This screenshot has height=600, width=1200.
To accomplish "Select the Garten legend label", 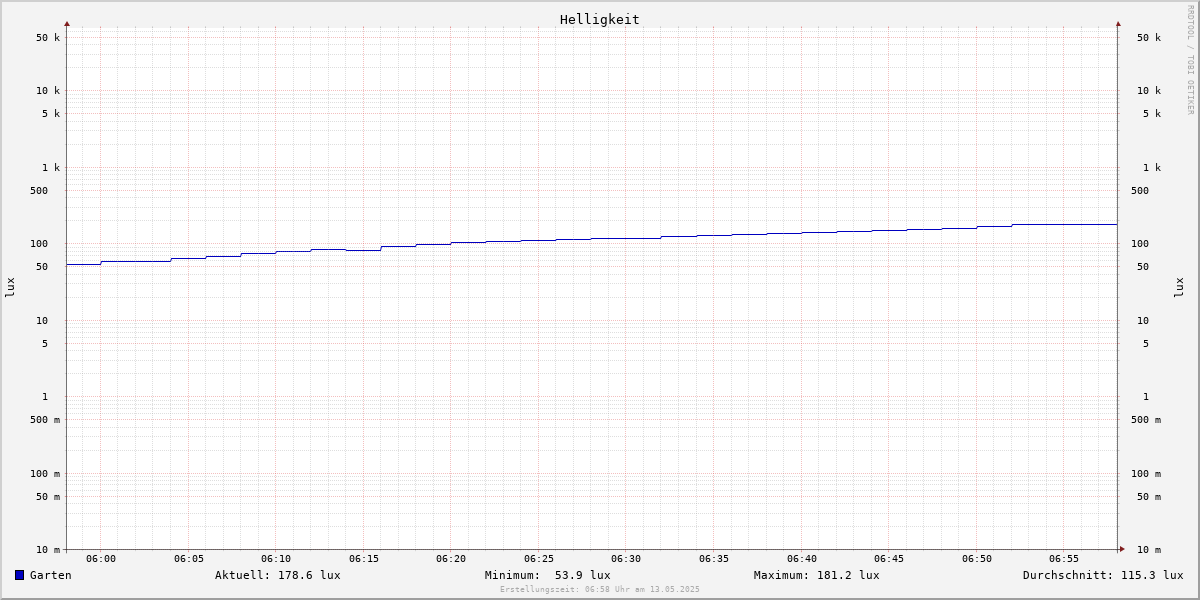I will (x=51, y=575).
